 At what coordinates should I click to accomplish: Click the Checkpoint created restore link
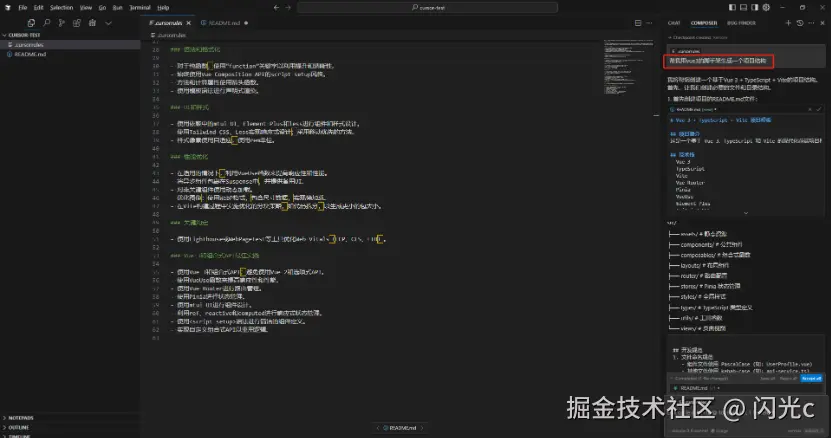click(x=720, y=38)
